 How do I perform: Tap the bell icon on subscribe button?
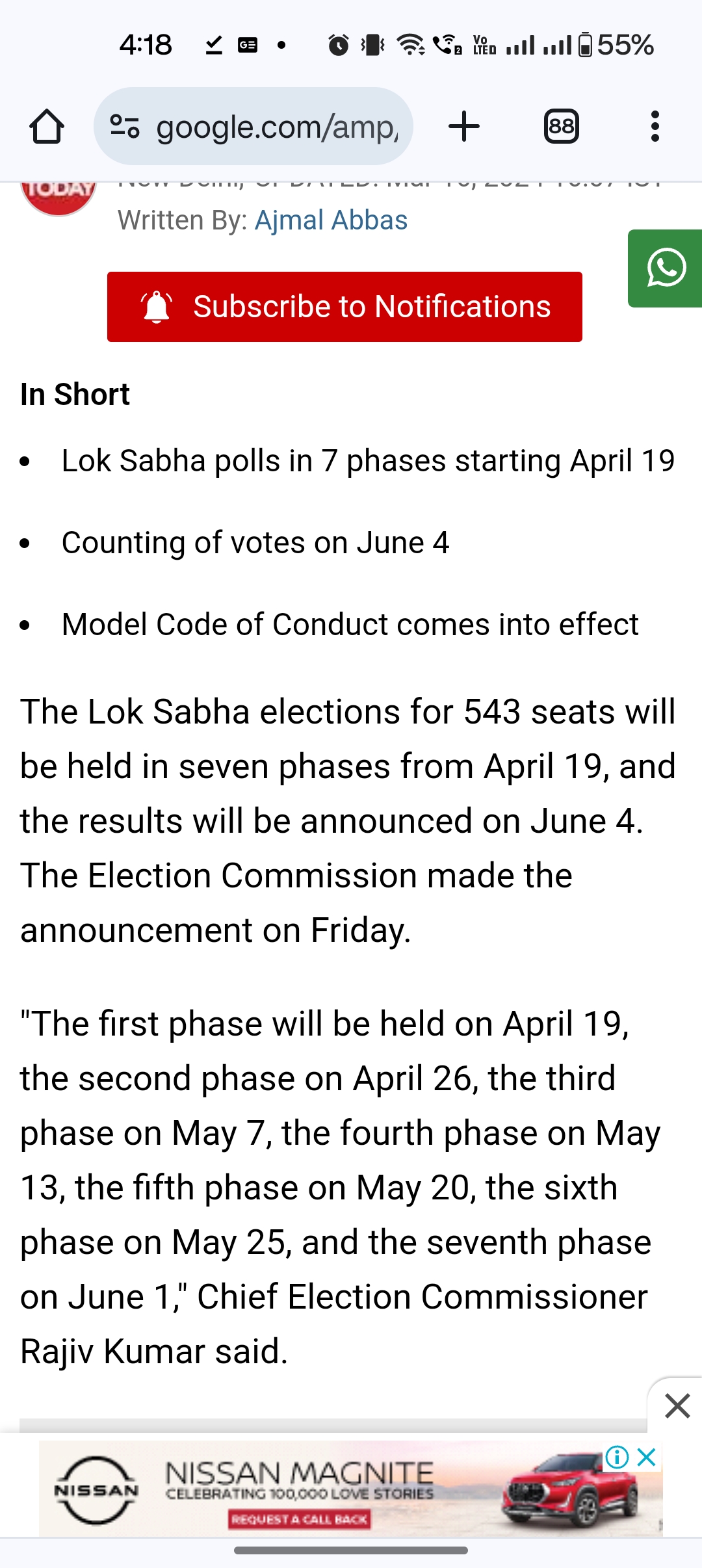[157, 307]
